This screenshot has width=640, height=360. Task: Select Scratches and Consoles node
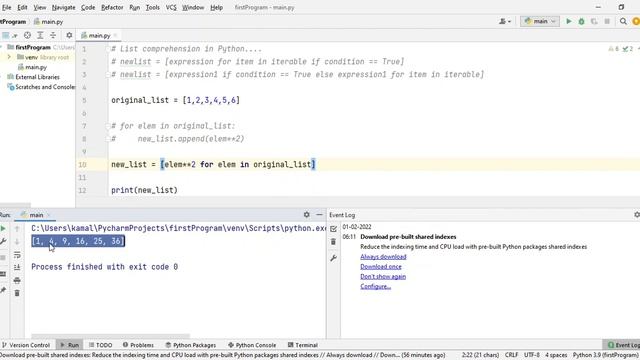click(x=44, y=87)
